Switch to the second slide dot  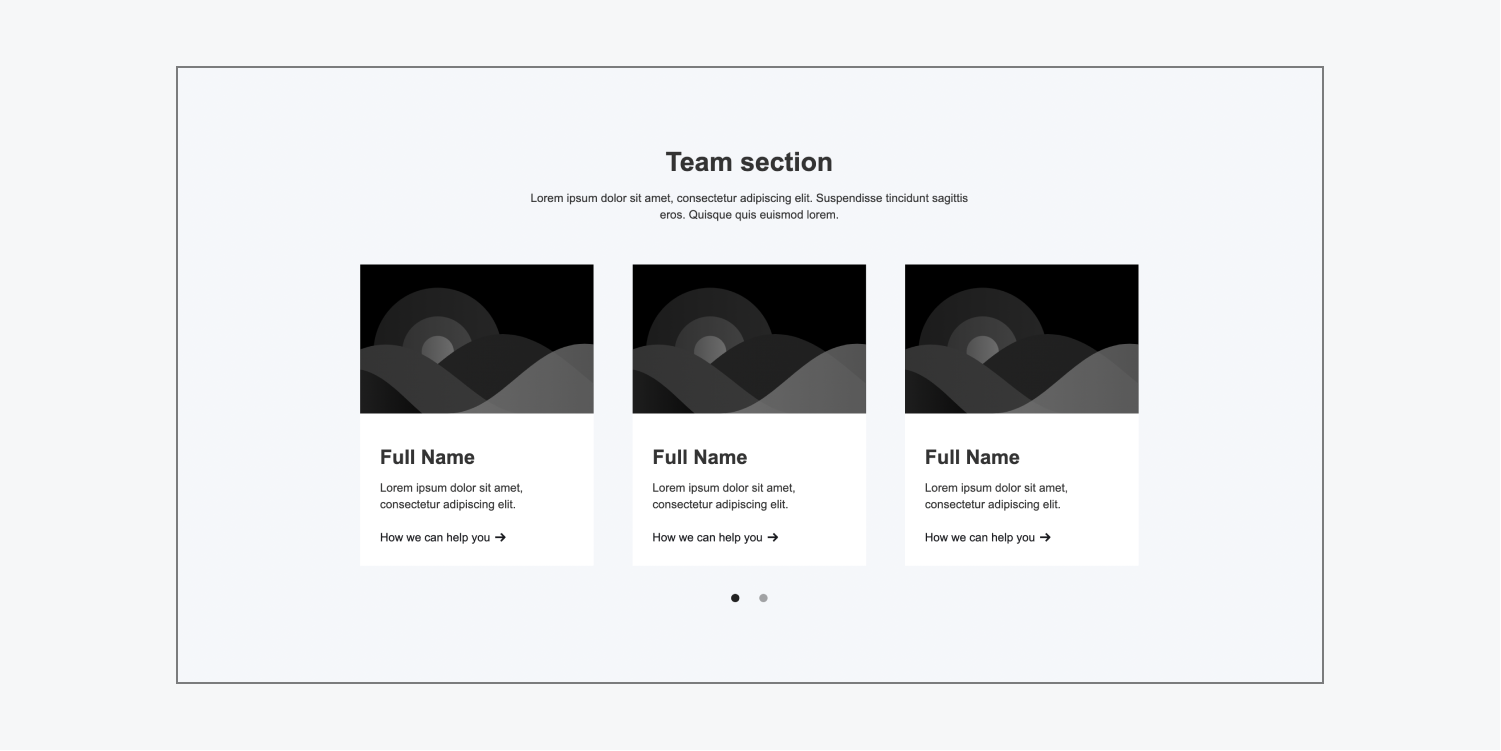(x=763, y=598)
